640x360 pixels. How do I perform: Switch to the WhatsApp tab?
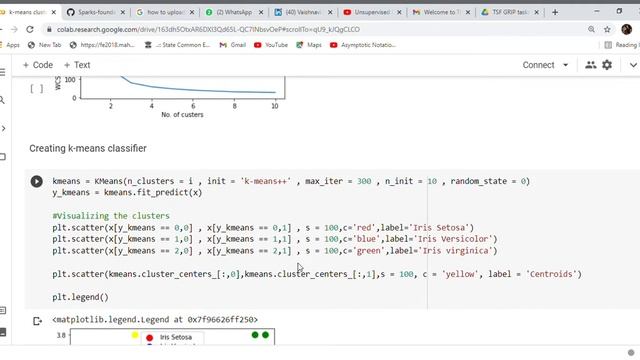pyautogui.click(x=234, y=12)
